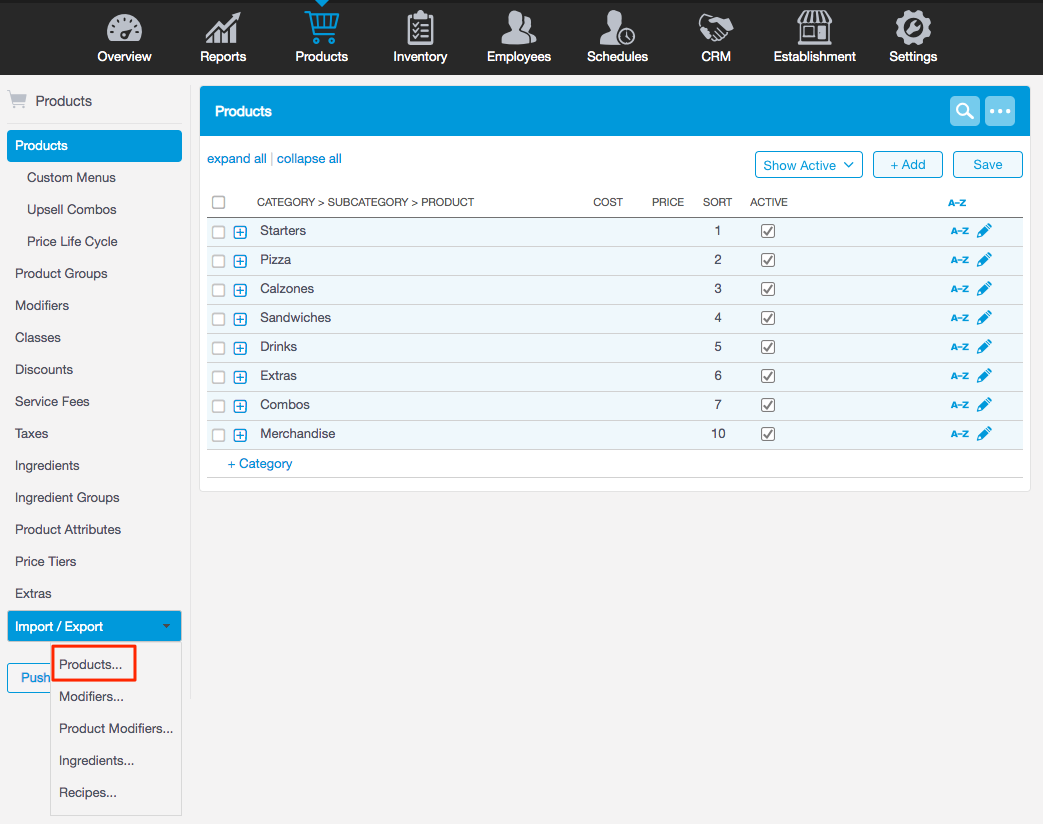
Task: Open the three-dot more options button
Action: click(1000, 111)
